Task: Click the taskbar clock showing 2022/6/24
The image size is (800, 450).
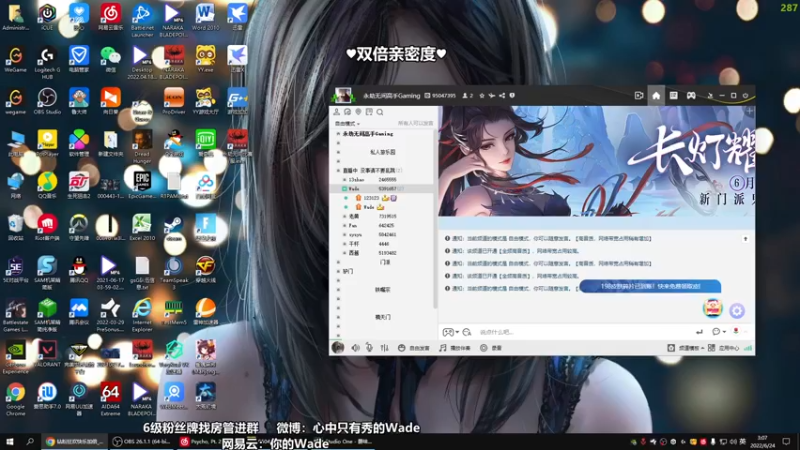Action: pos(762,441)
